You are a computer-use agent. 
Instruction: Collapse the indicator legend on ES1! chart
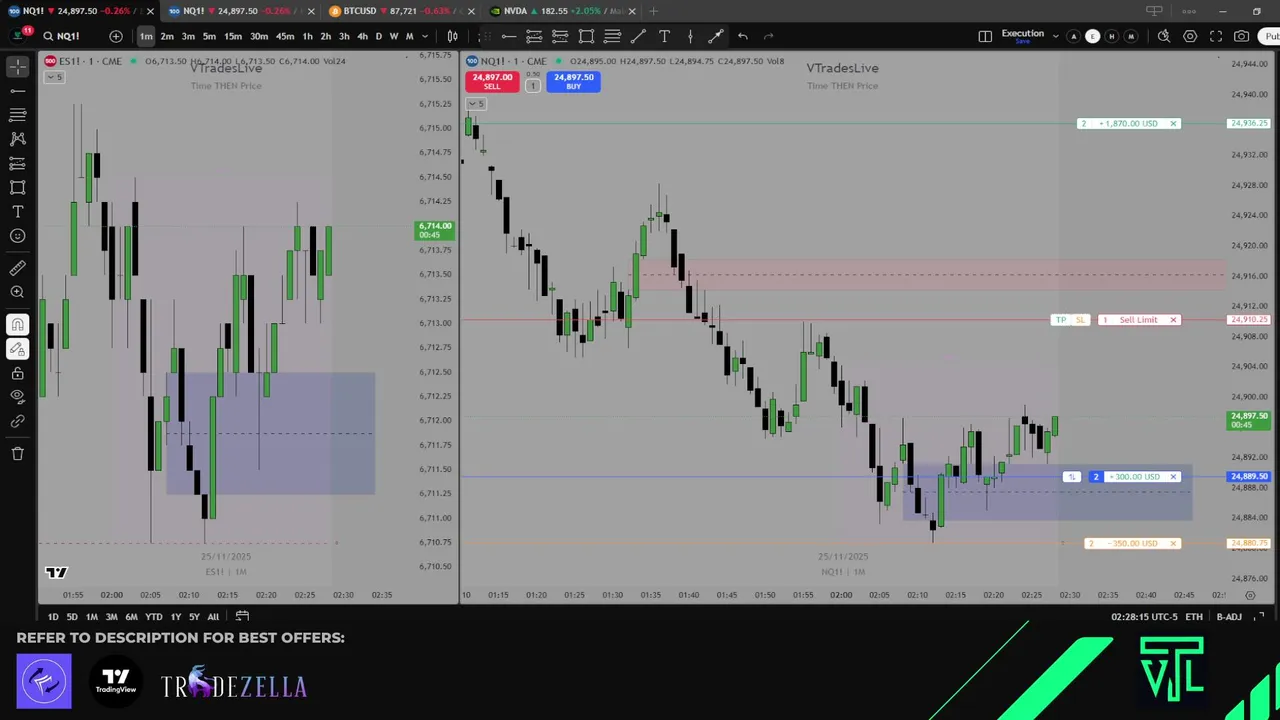coord(56,77)
